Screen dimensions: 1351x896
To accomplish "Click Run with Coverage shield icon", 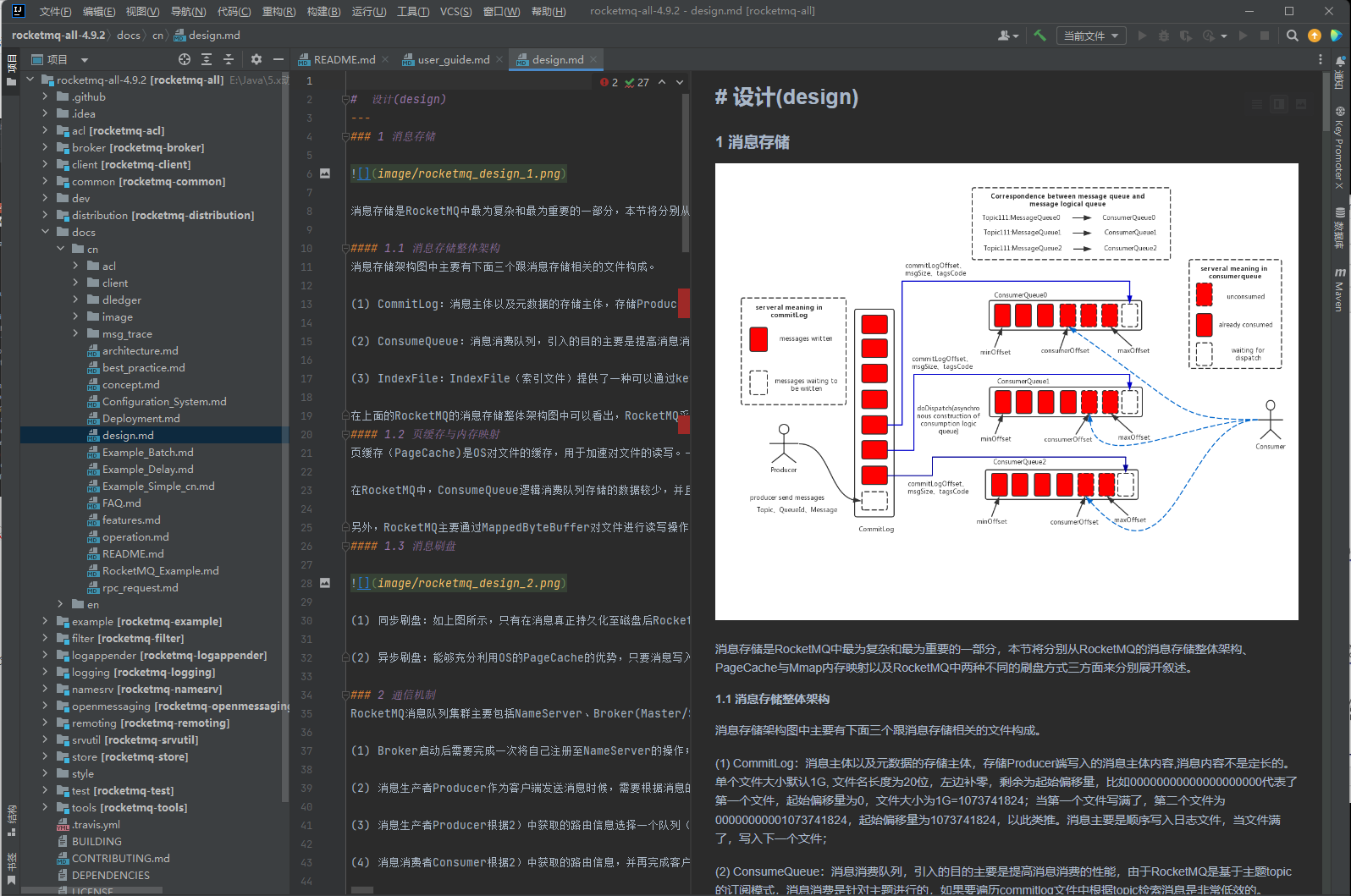I will (x=1185, y=36).
